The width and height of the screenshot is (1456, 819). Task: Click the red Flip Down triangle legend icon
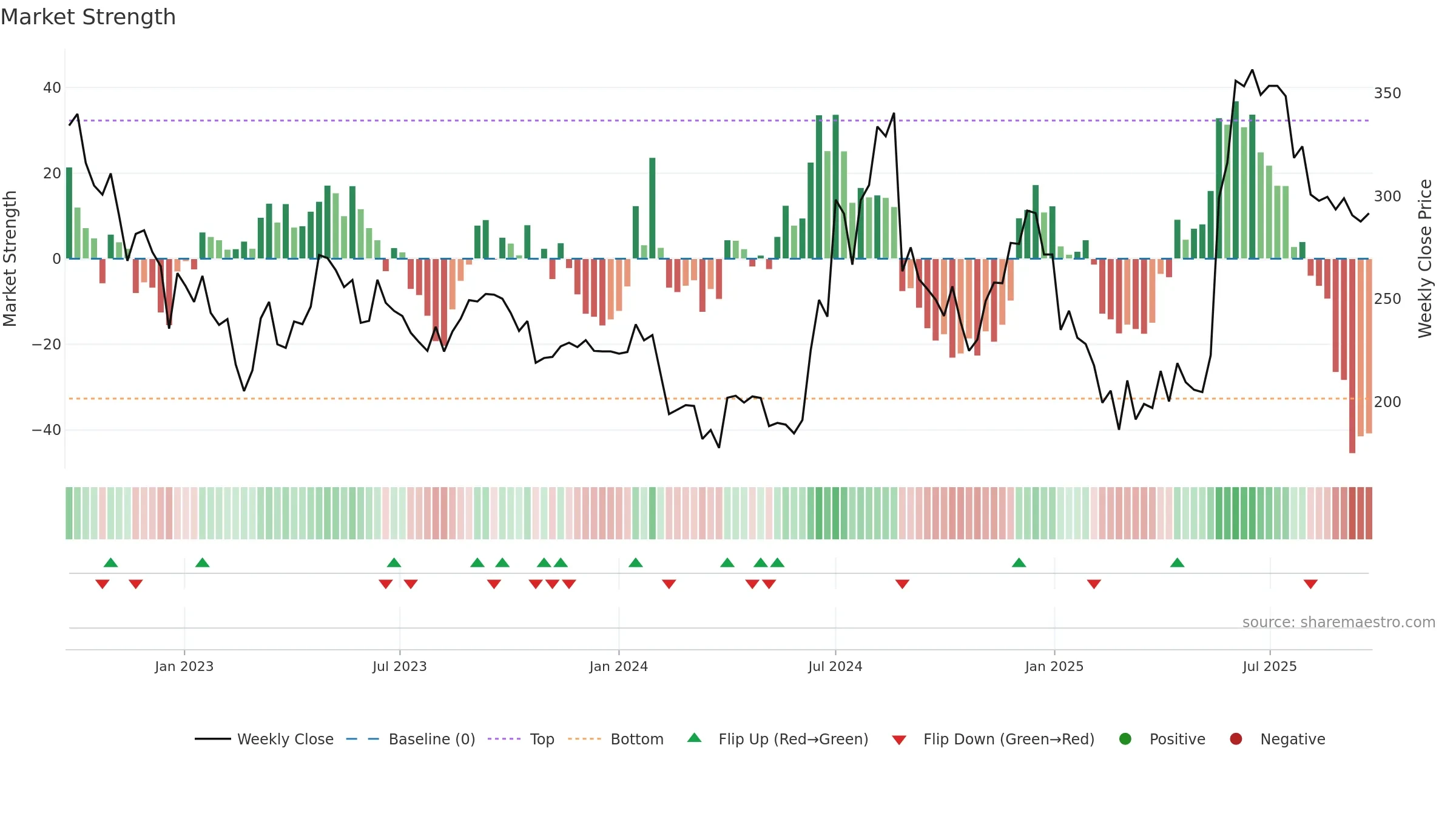coord(900,740)
